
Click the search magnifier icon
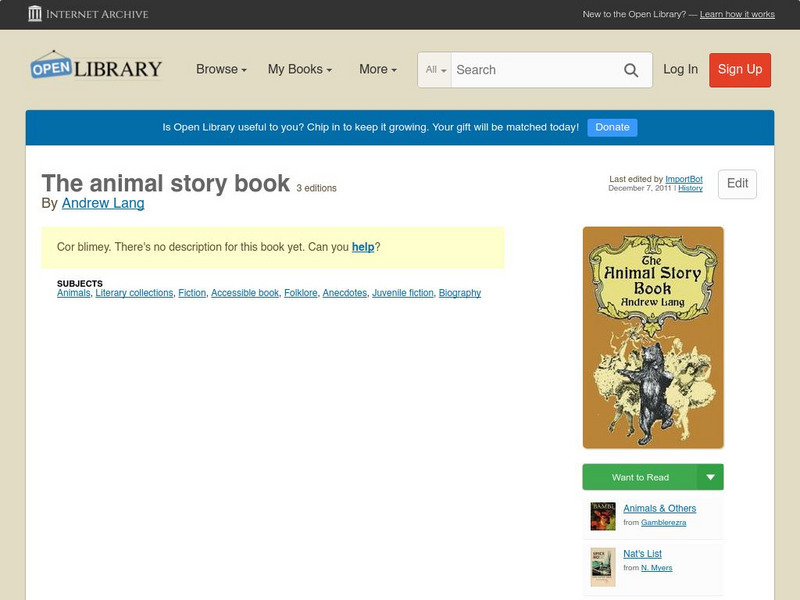(x=631, y=70)
